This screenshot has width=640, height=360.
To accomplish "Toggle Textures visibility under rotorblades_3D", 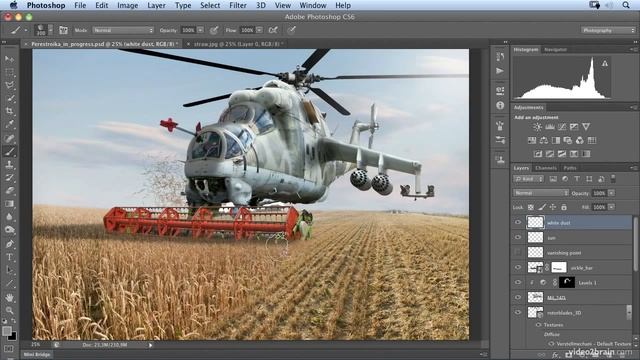I will click(x=538, y=325).
